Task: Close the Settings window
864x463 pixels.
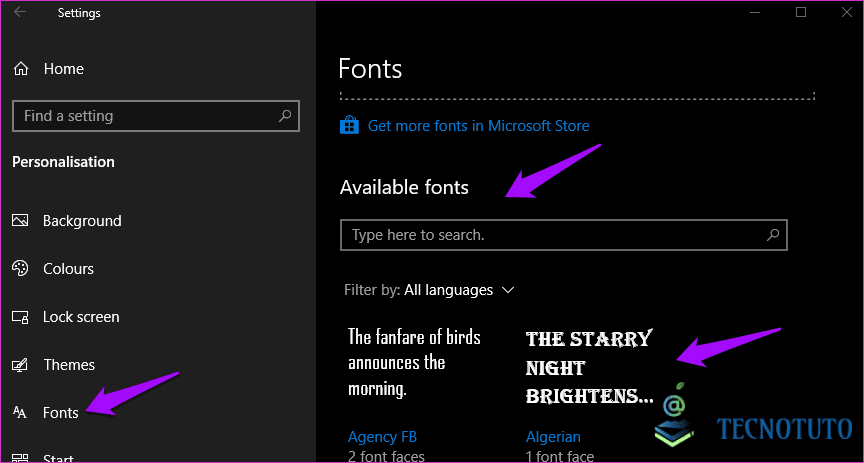Action: (847, 12)
